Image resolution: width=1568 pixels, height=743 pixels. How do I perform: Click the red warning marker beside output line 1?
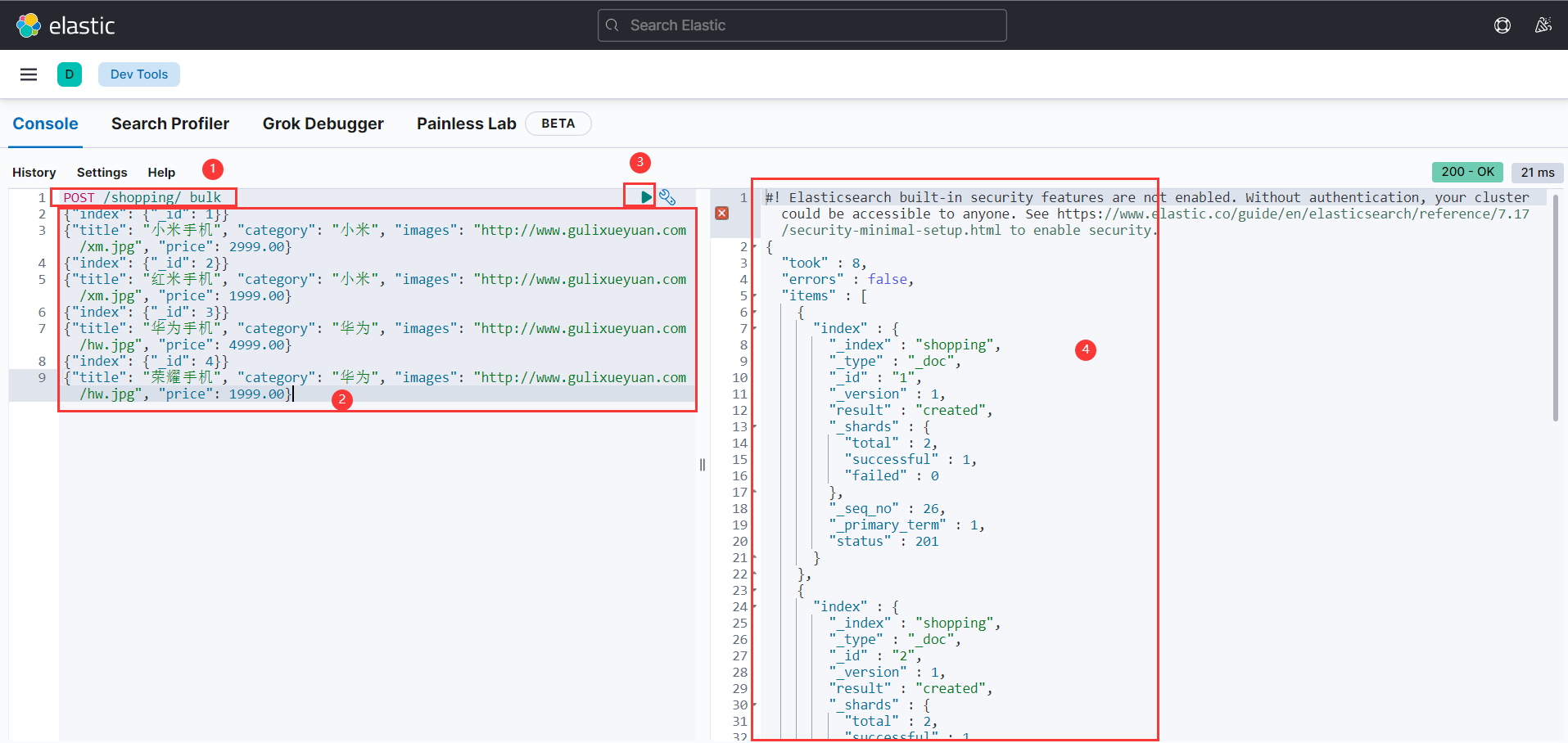pyautogui.click(x=721, y=213)
